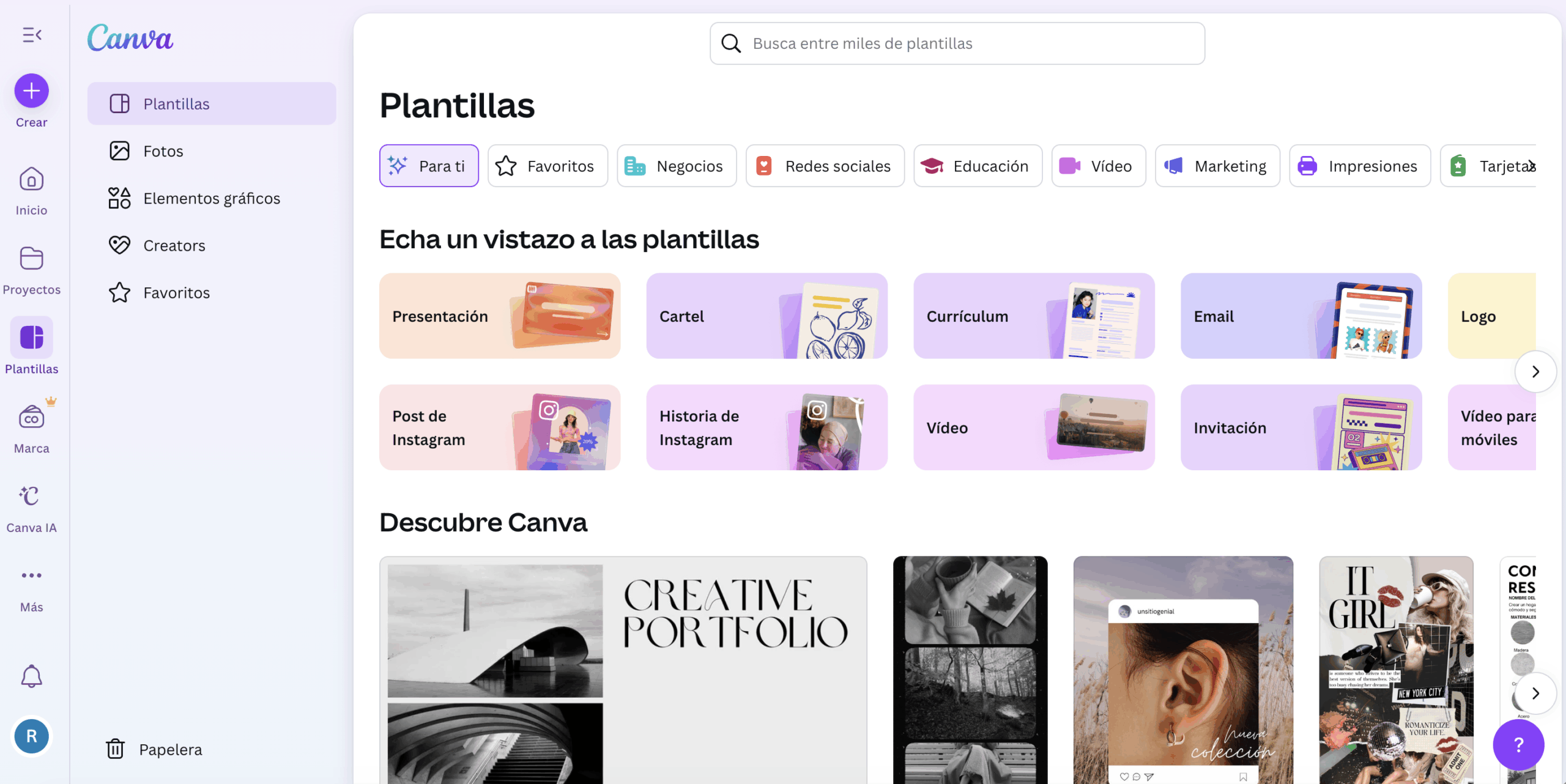Open notifications bell icon

pos(32,676)
